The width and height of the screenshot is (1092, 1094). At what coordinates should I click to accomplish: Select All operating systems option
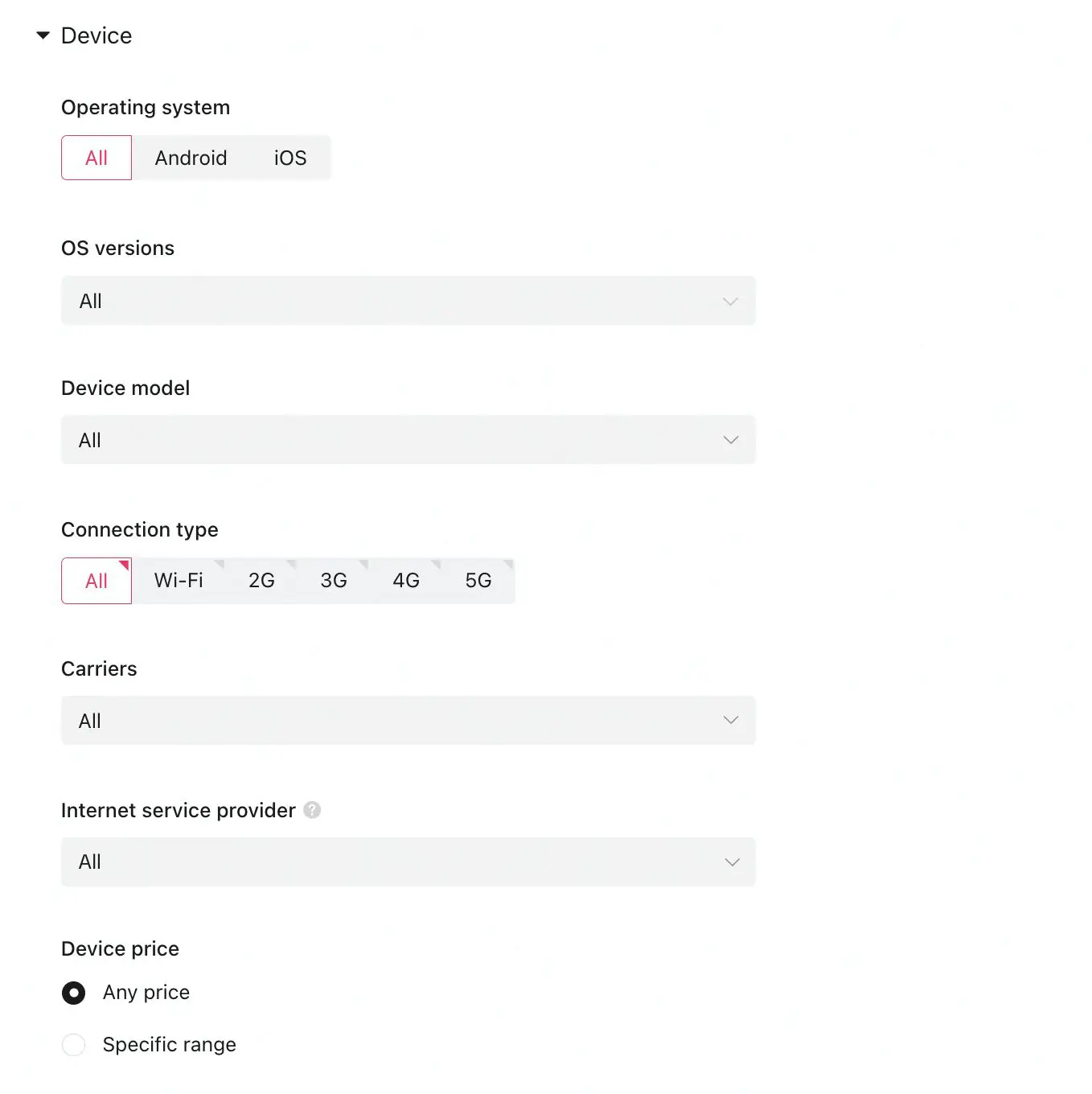click(x=96, y=158)
